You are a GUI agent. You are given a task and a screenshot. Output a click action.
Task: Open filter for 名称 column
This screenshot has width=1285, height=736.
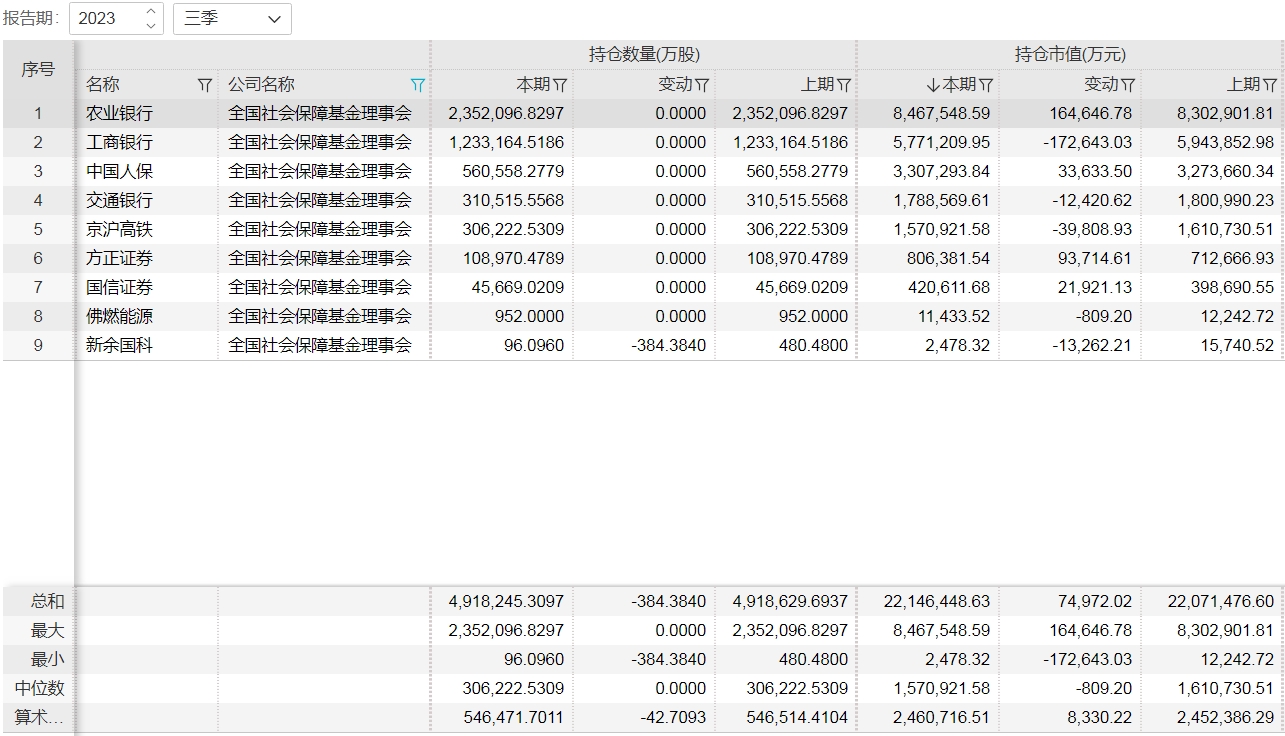point(204,85)
